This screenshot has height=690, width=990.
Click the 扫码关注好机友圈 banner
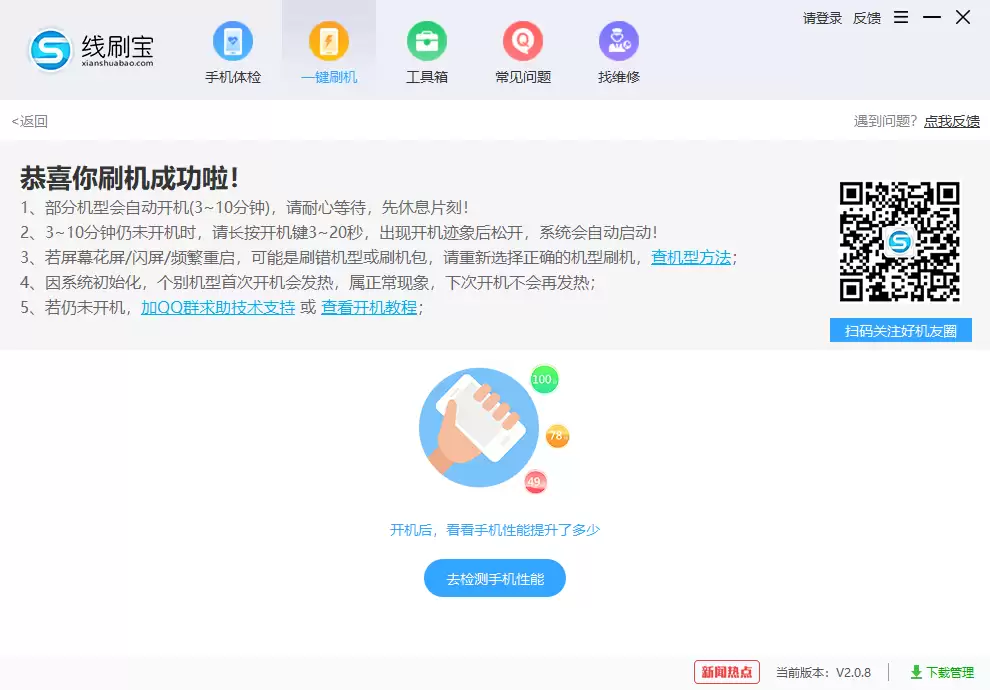tap(901, 330)
